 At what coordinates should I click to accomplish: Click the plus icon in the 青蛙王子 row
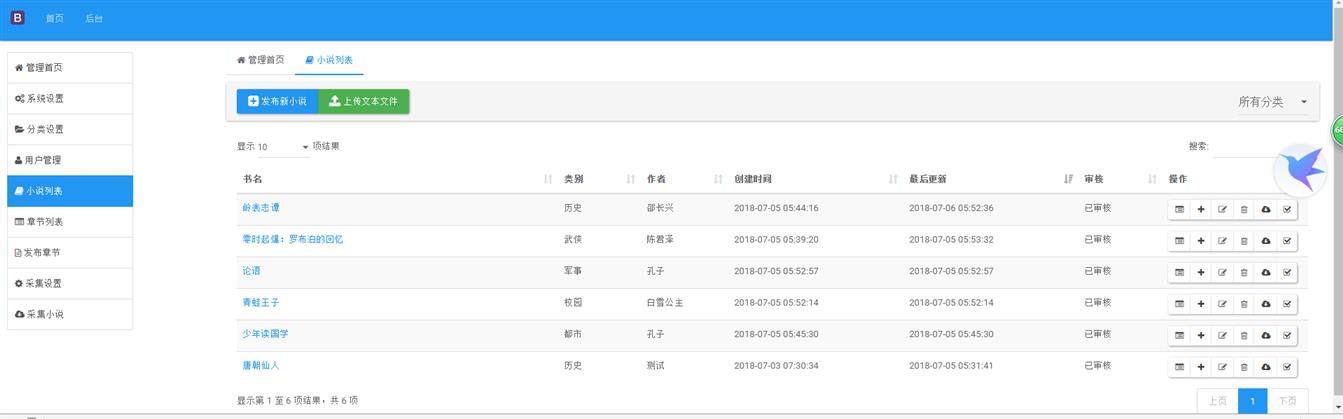(x=1200, y=304)
